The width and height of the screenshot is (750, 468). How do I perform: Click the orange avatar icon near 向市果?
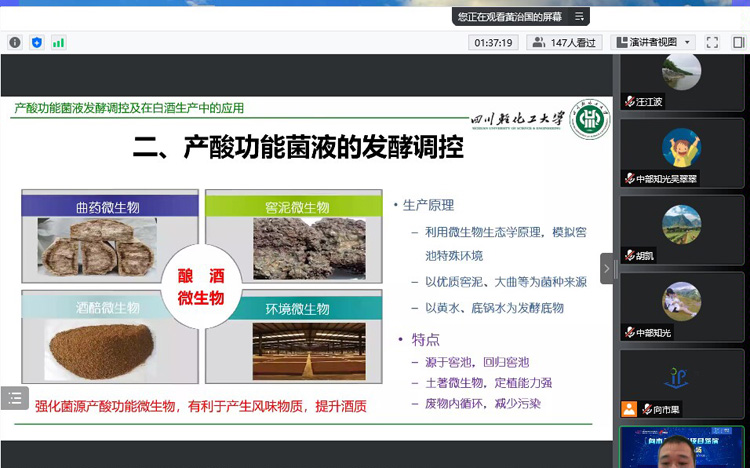(629, 409)
